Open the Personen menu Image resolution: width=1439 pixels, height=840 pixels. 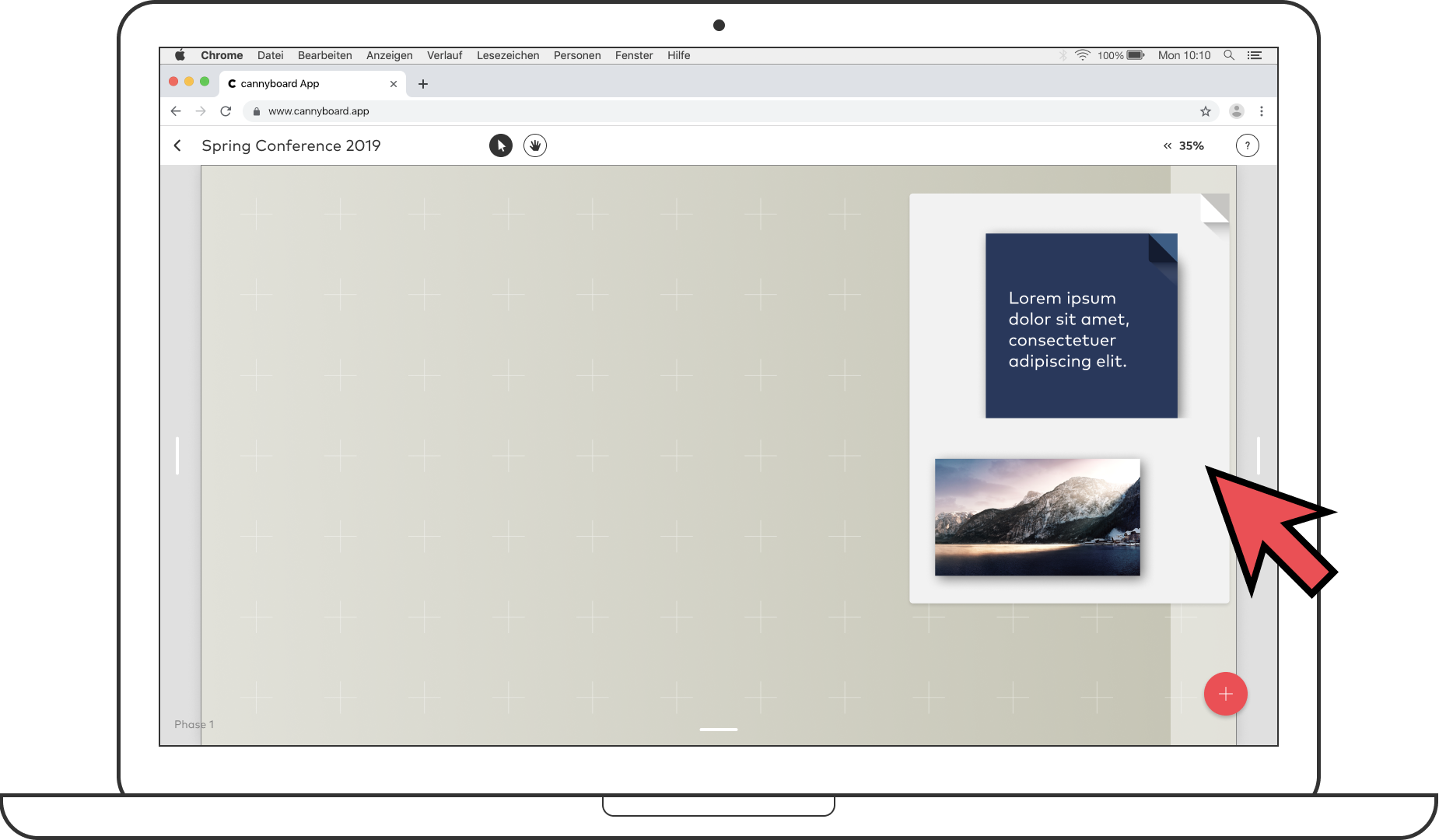click(577, 55)
